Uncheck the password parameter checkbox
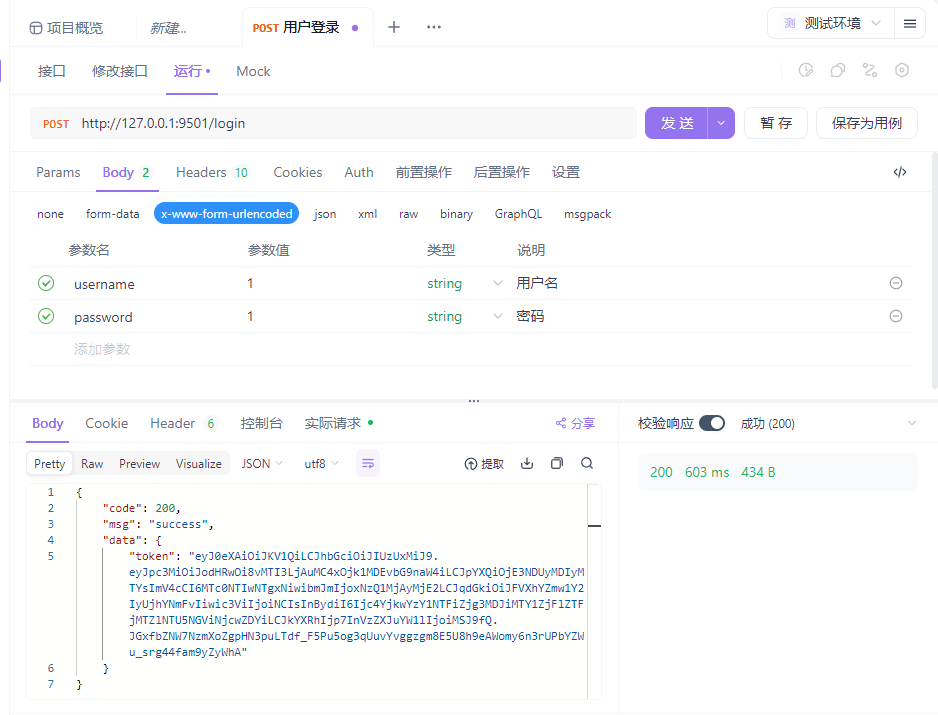Screen dimensions: 938x715 (46, 316)
